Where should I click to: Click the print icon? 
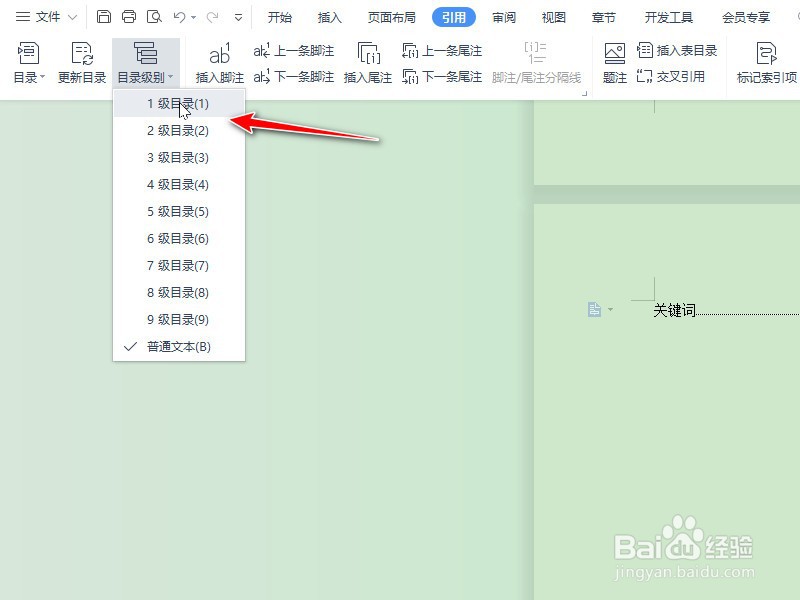(129, 17)
